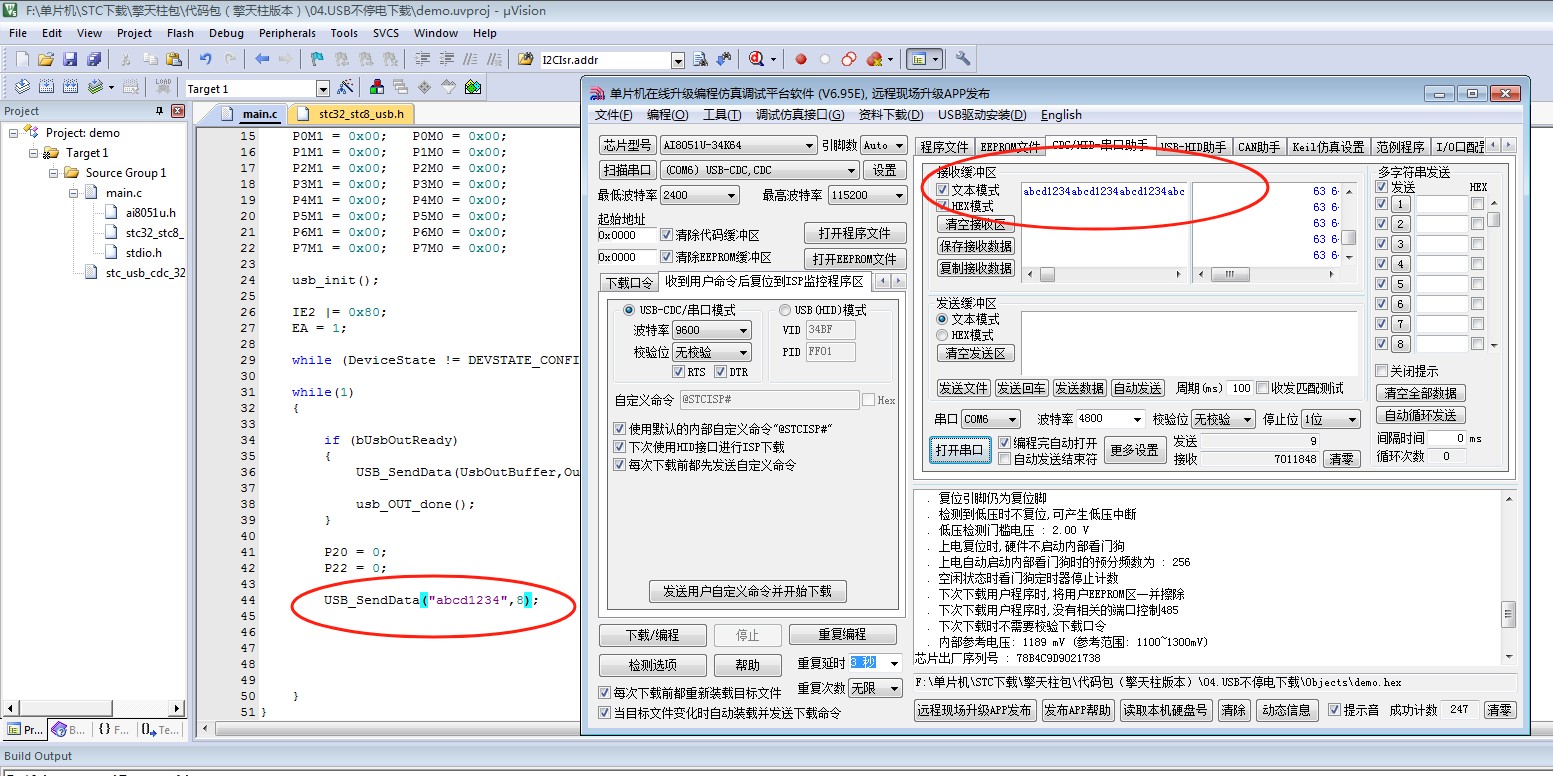Screen dimensions: 1553x776
Task: Open the 最高波特率 115200 dropdown
Action: [867, 195]
